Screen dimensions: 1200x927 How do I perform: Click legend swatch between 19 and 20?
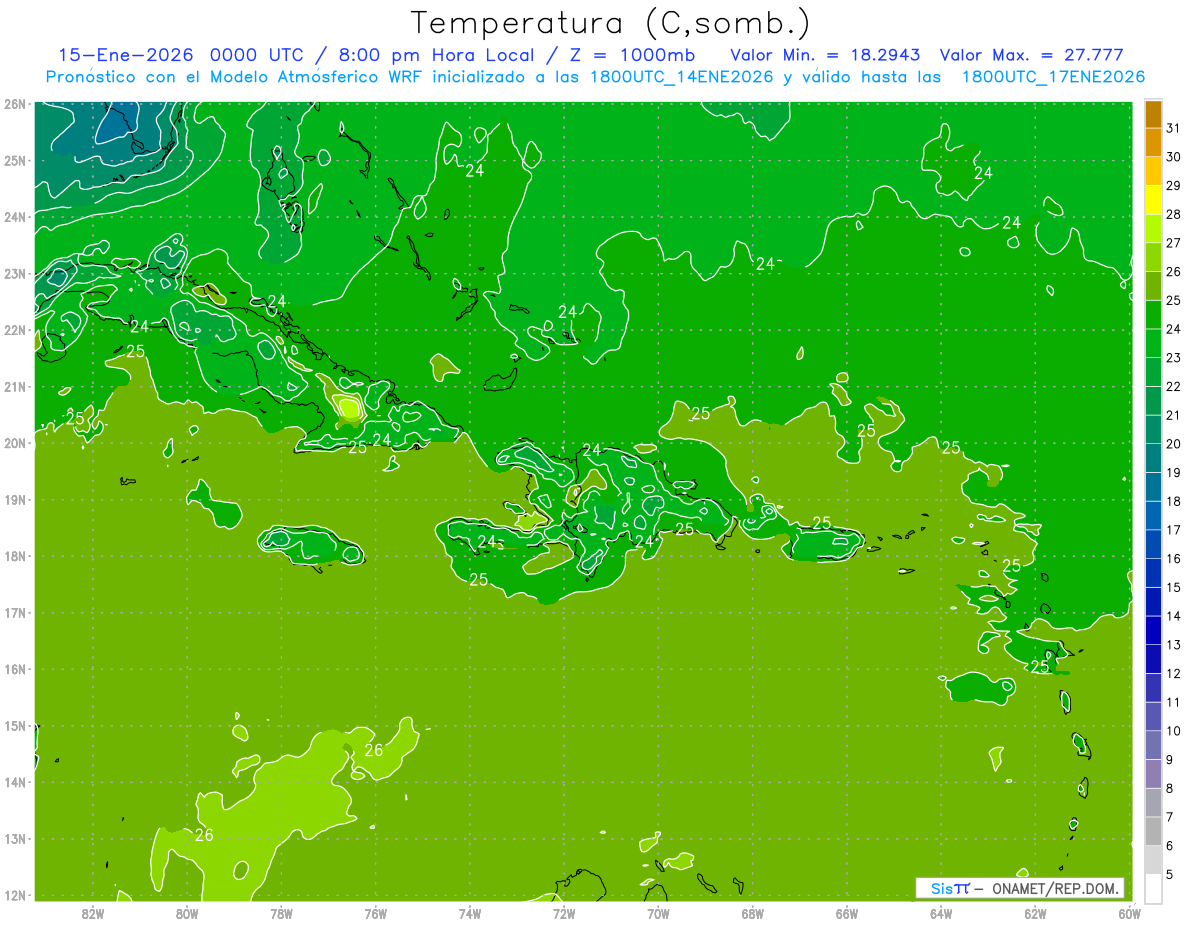click(1153, 458)
